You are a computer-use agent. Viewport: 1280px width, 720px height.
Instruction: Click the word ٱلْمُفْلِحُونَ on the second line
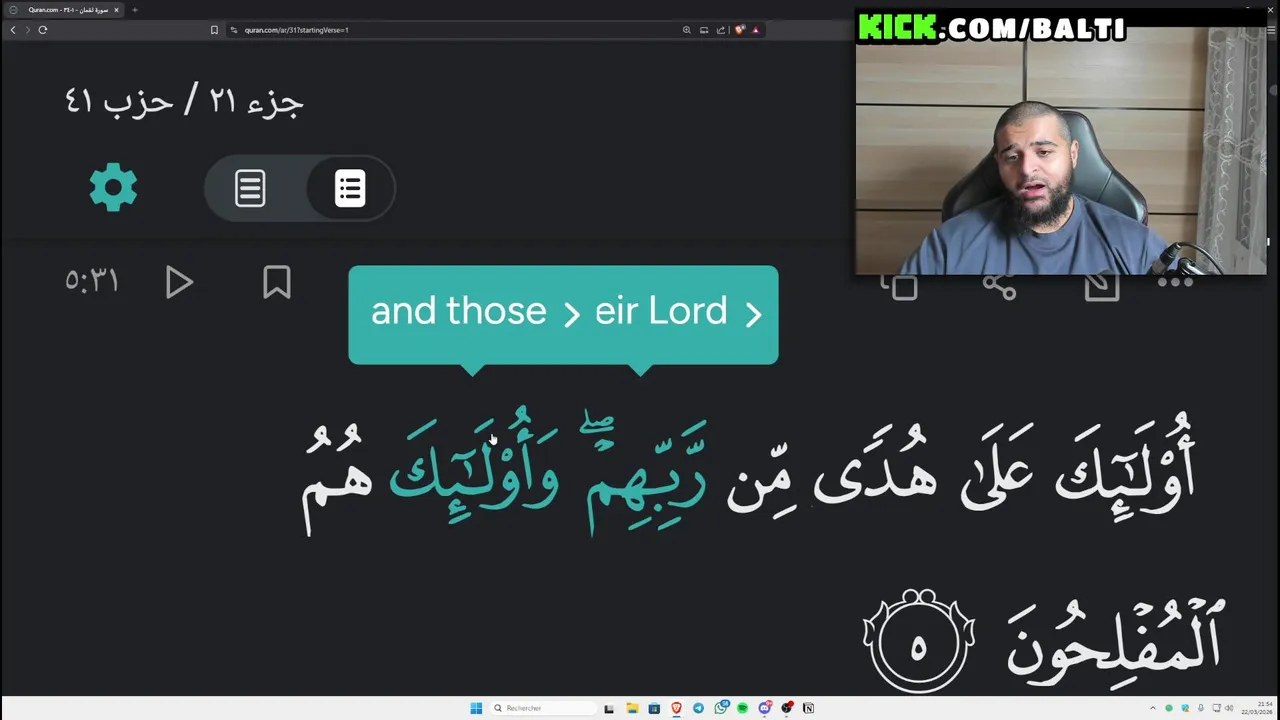coord(1115,640)
